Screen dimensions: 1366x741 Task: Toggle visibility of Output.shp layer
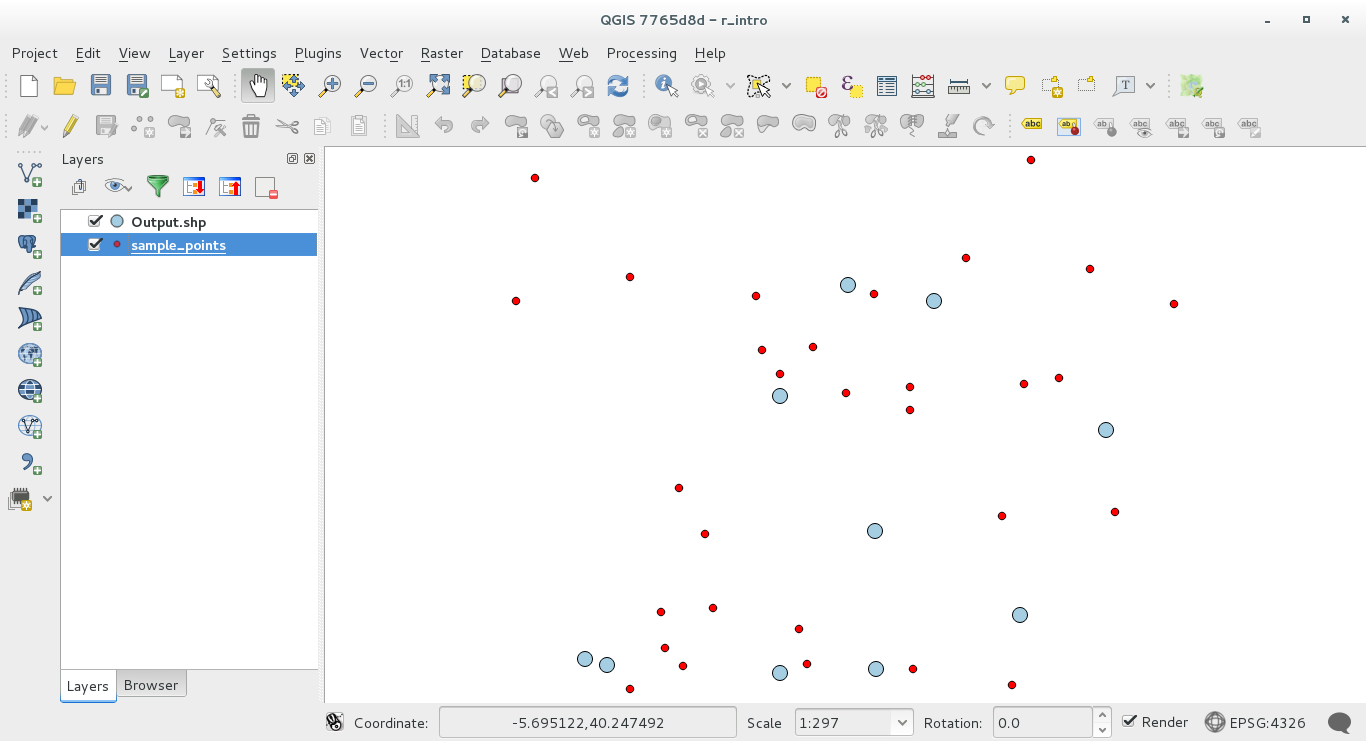click(96, 221)
